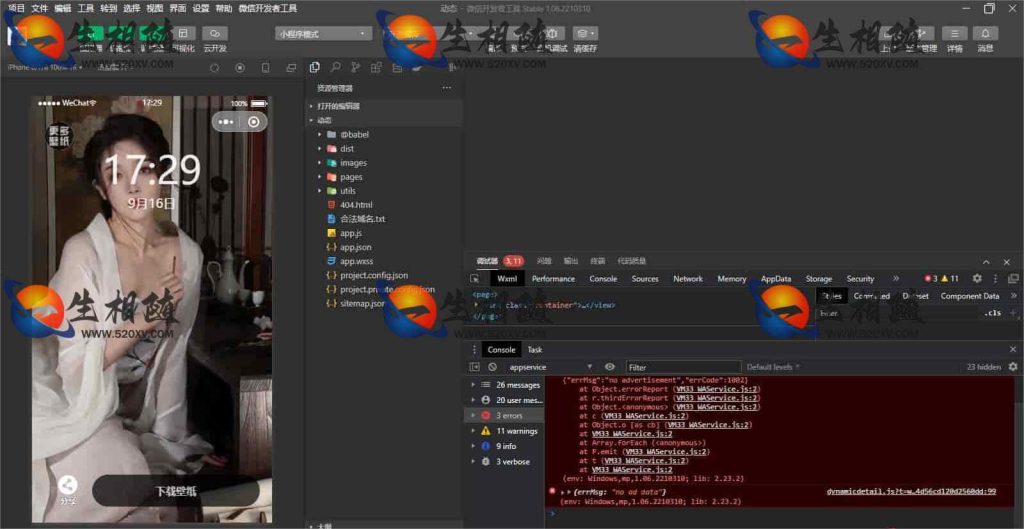Switch to the Sources tab

pos(645,278)
